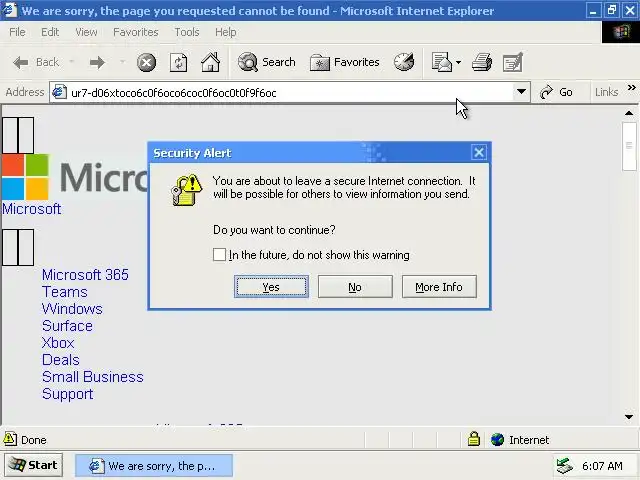
Task: Expand the Links toolbar chevron
Action: (x=631, y=88)
